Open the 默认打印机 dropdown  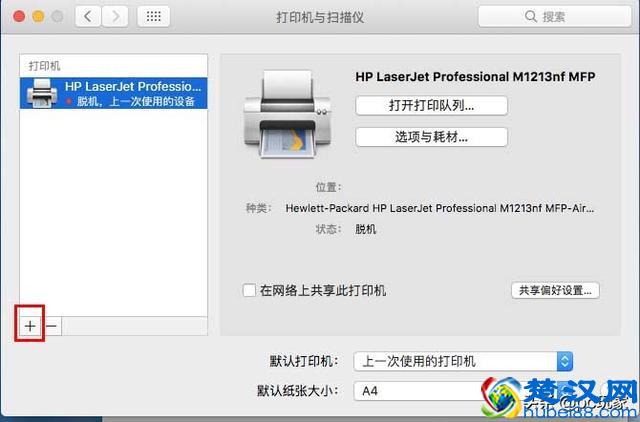point(464,361)
